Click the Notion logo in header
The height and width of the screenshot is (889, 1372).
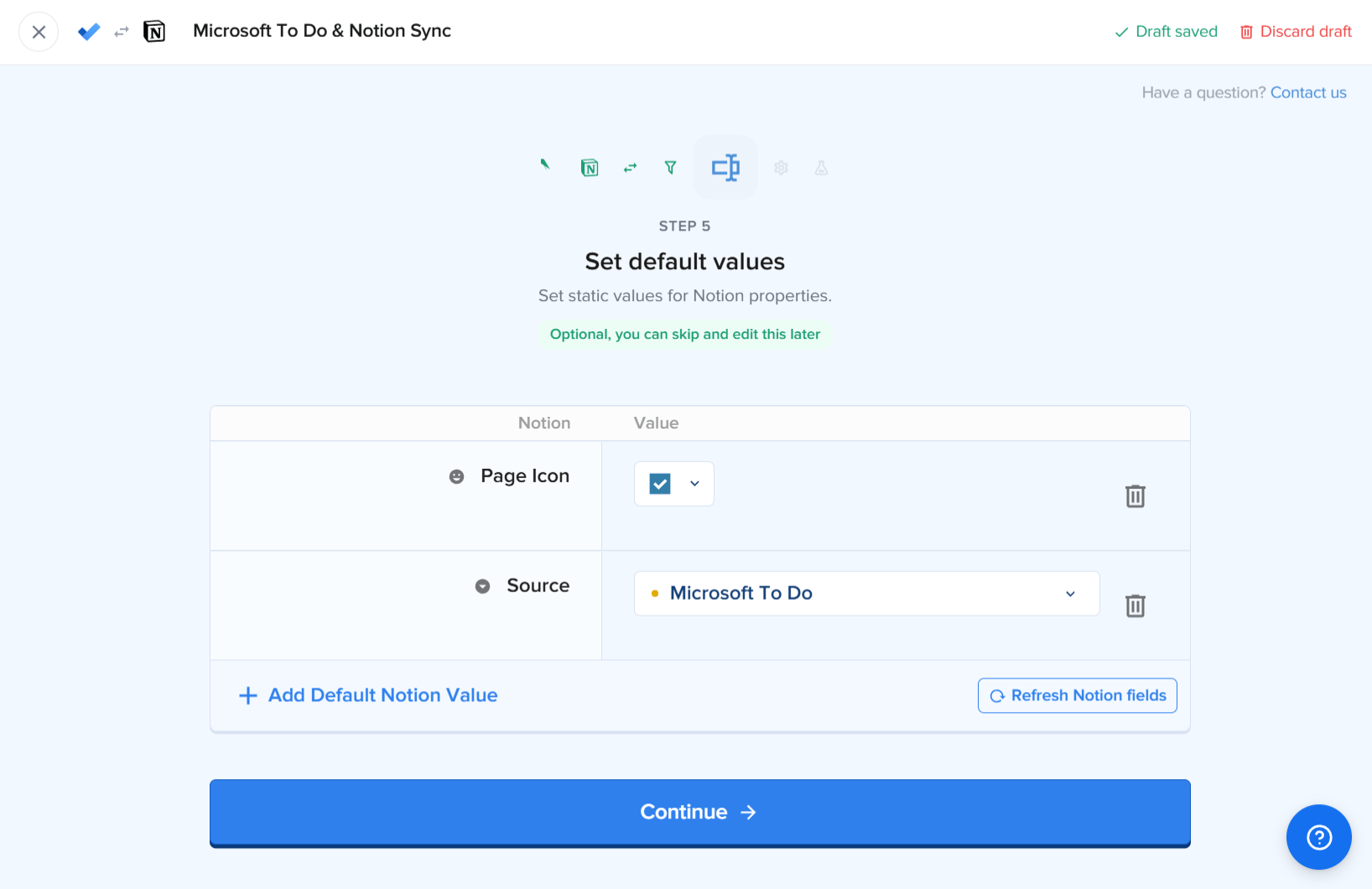[154, 32]
